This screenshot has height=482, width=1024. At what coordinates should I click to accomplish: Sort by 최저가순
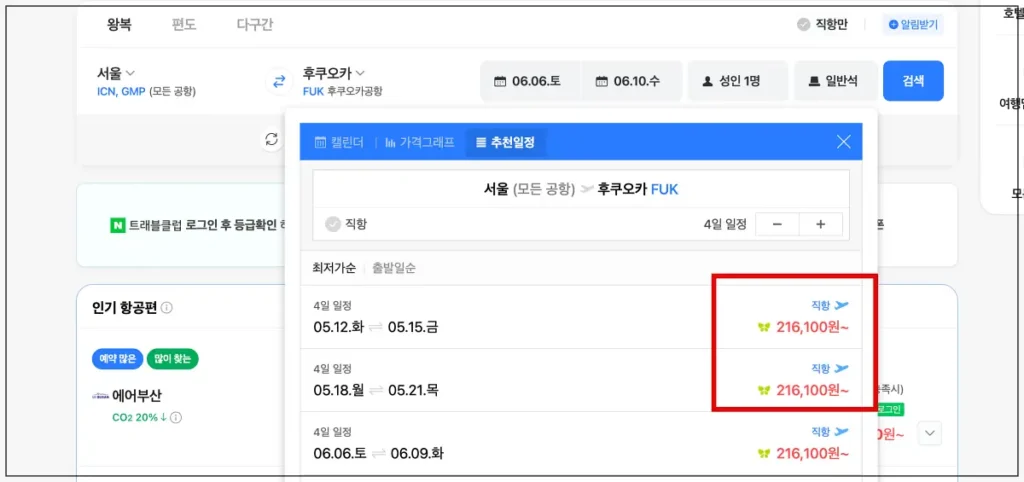pyautogui.click(x=334, y=268)
